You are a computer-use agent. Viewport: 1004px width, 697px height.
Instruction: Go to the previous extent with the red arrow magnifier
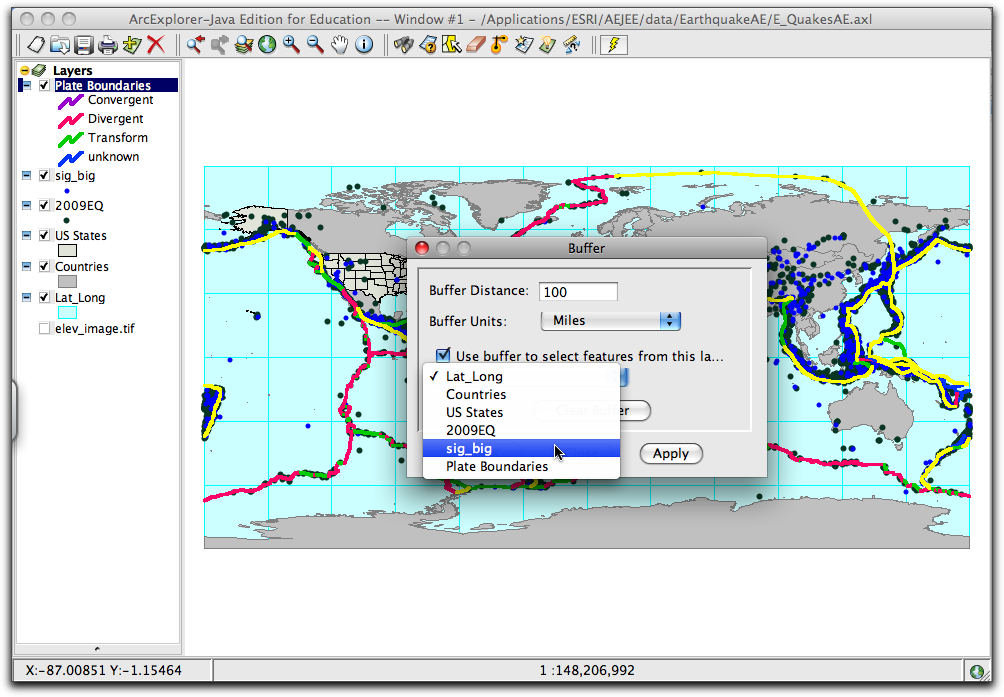tap(195, 45)
